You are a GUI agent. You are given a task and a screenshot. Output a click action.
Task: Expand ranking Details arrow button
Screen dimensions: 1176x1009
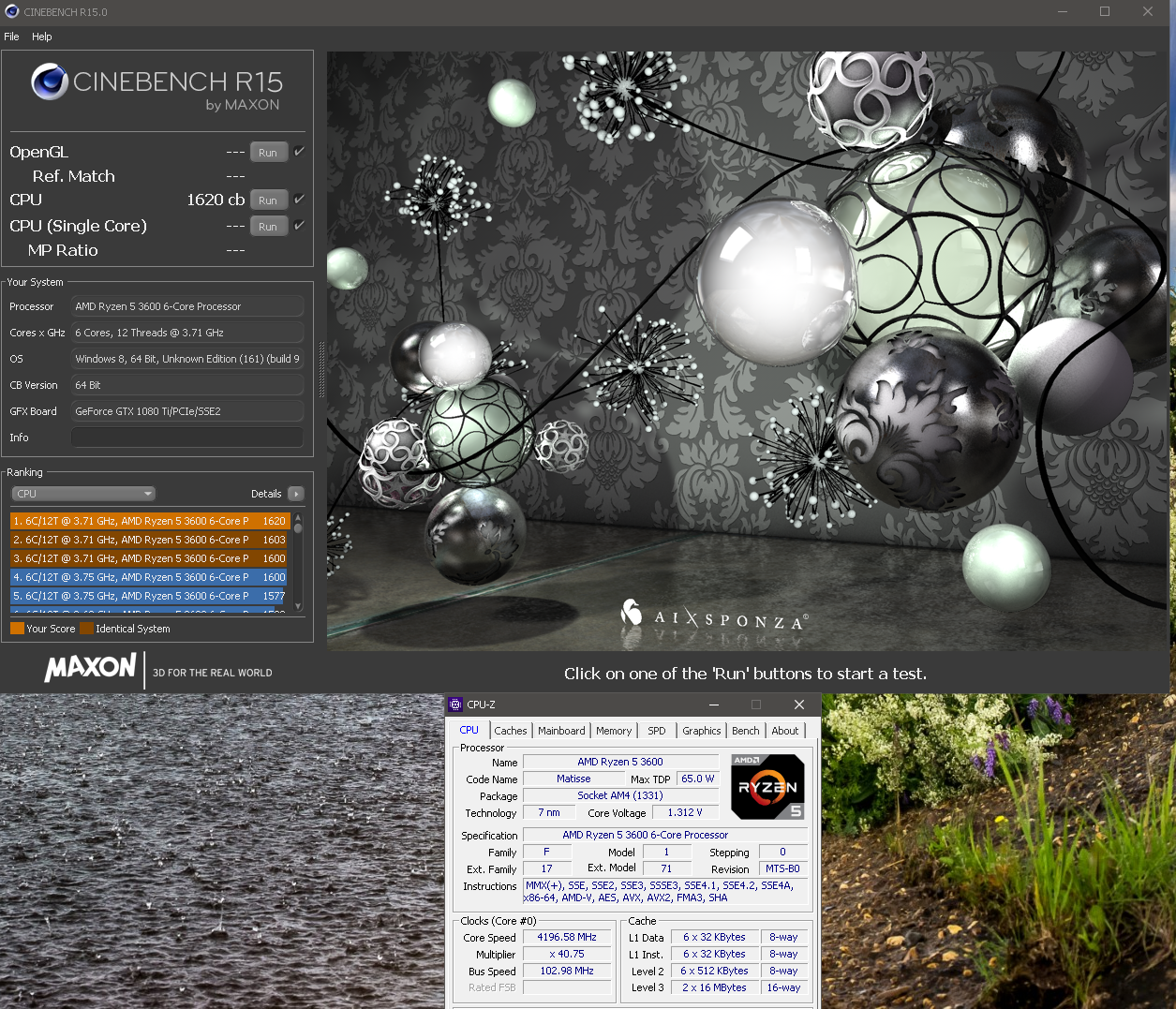point(296,494)
